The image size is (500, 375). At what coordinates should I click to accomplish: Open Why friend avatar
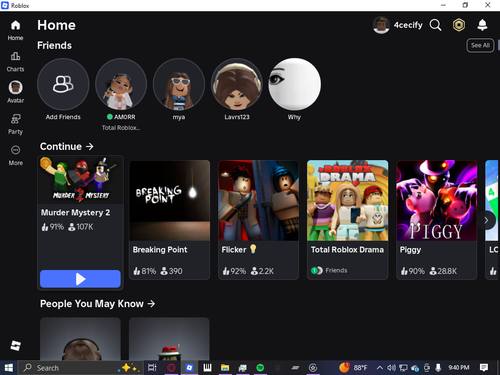click(295, 84)
